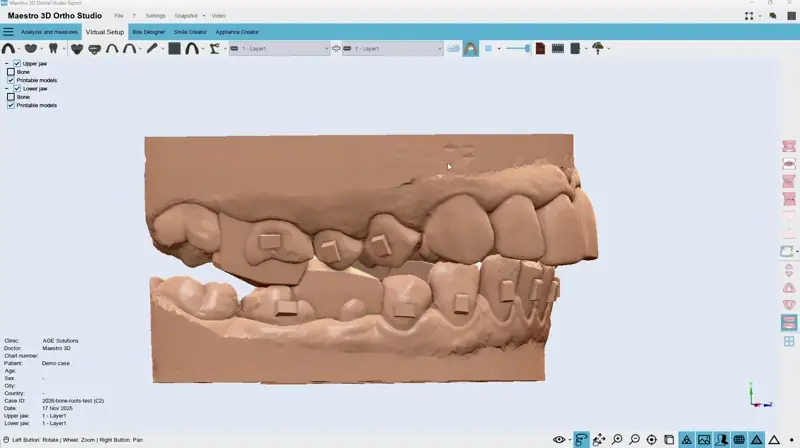Click the zoom in magnifier icon
This screenshot has height=448, width=800.
pyautogui.click(x=617, y=439)
